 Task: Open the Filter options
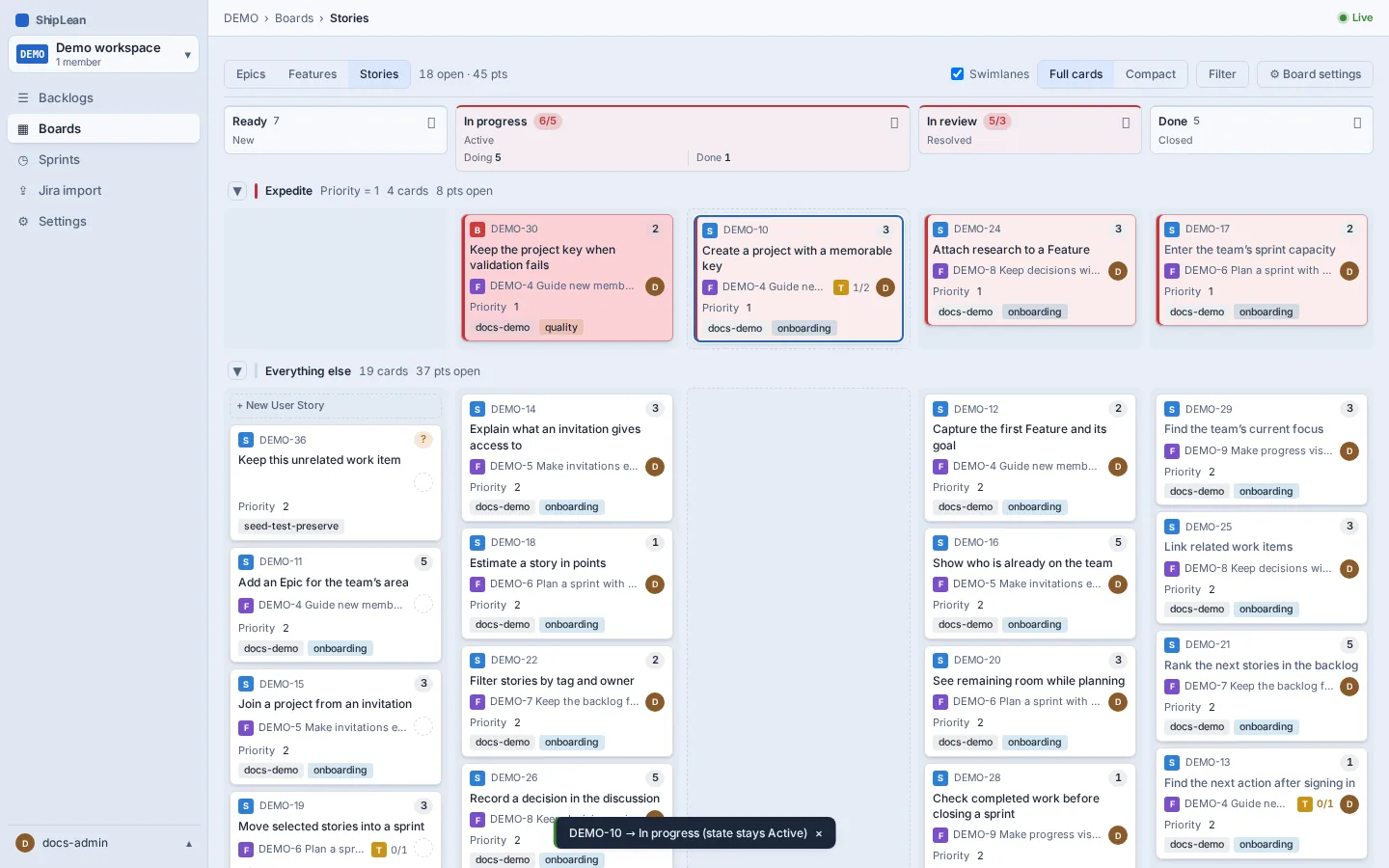(x=1222, y=74)
